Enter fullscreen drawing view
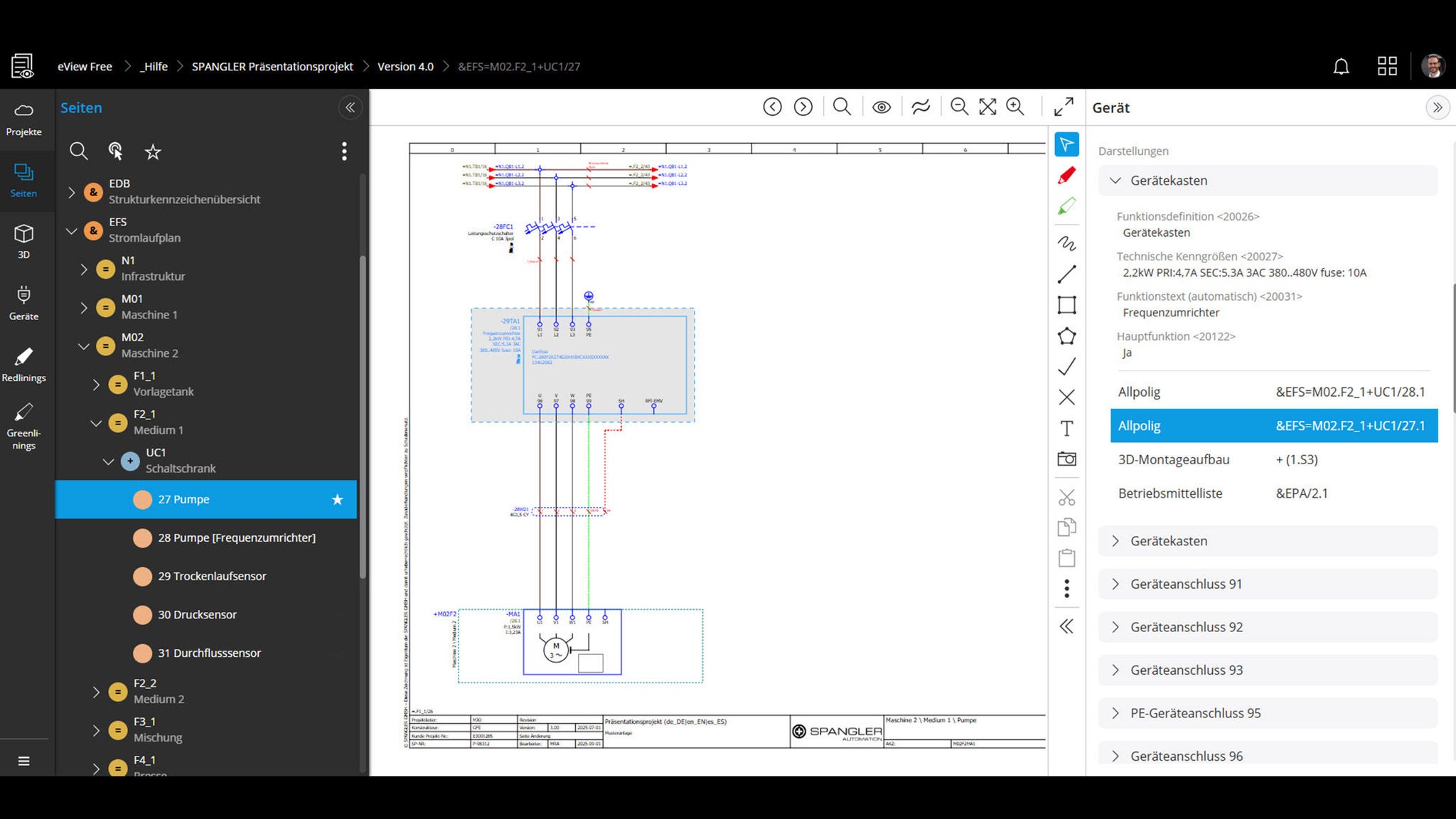The image size is (1456, 819). tap(1064, 107)
